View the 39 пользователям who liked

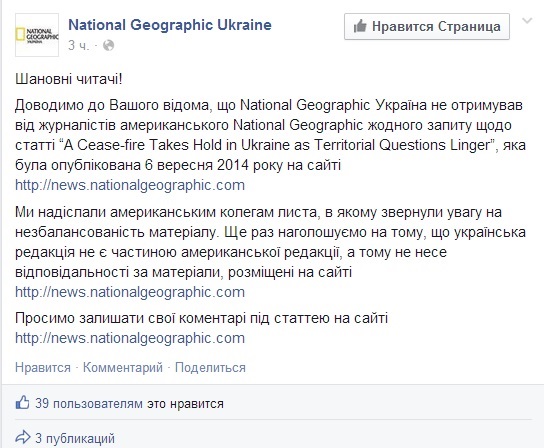(89, 404)
